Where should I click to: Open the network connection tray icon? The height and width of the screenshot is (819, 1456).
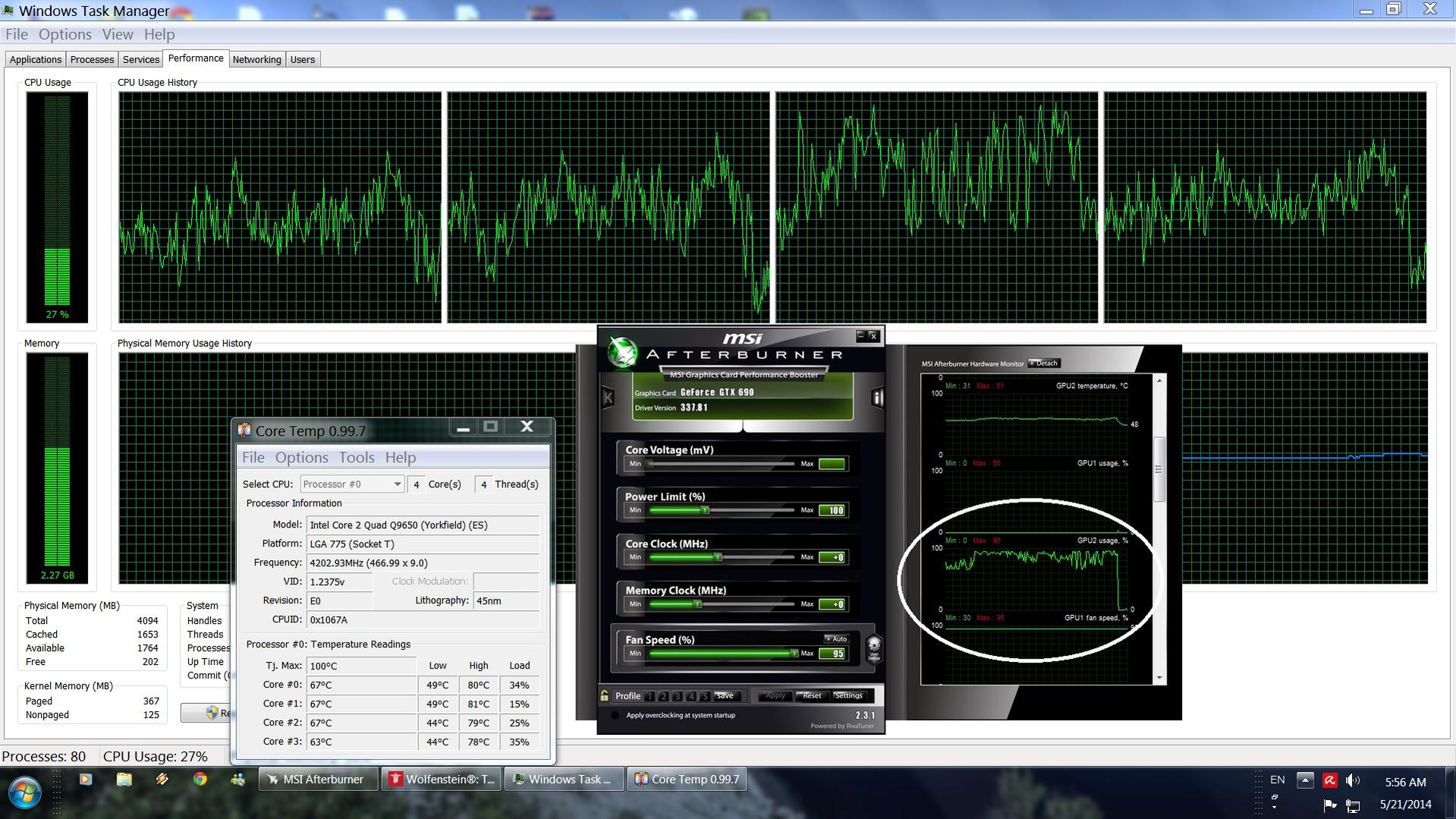[x=1353, y=805]
